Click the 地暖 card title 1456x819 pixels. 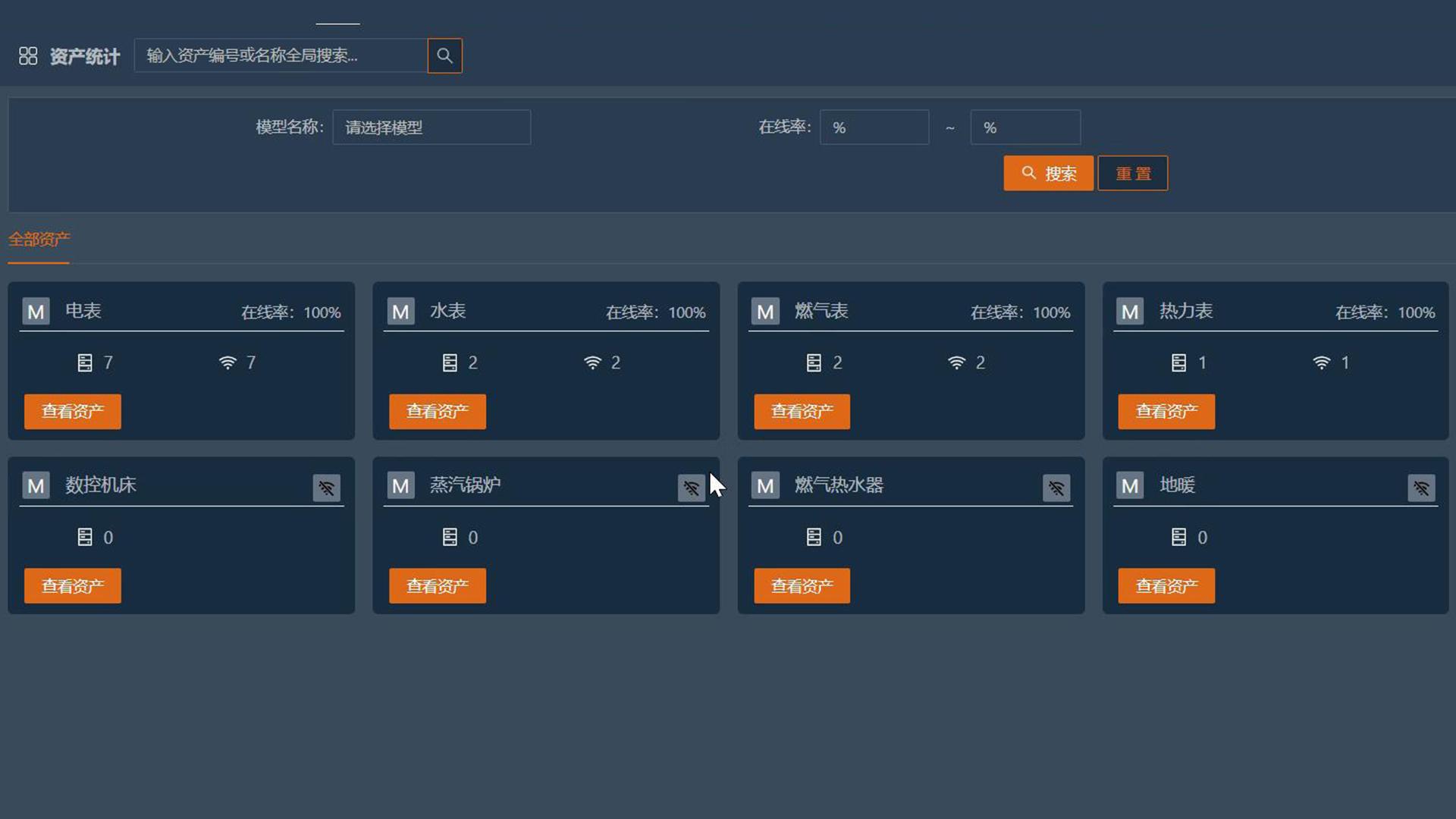1178,485
